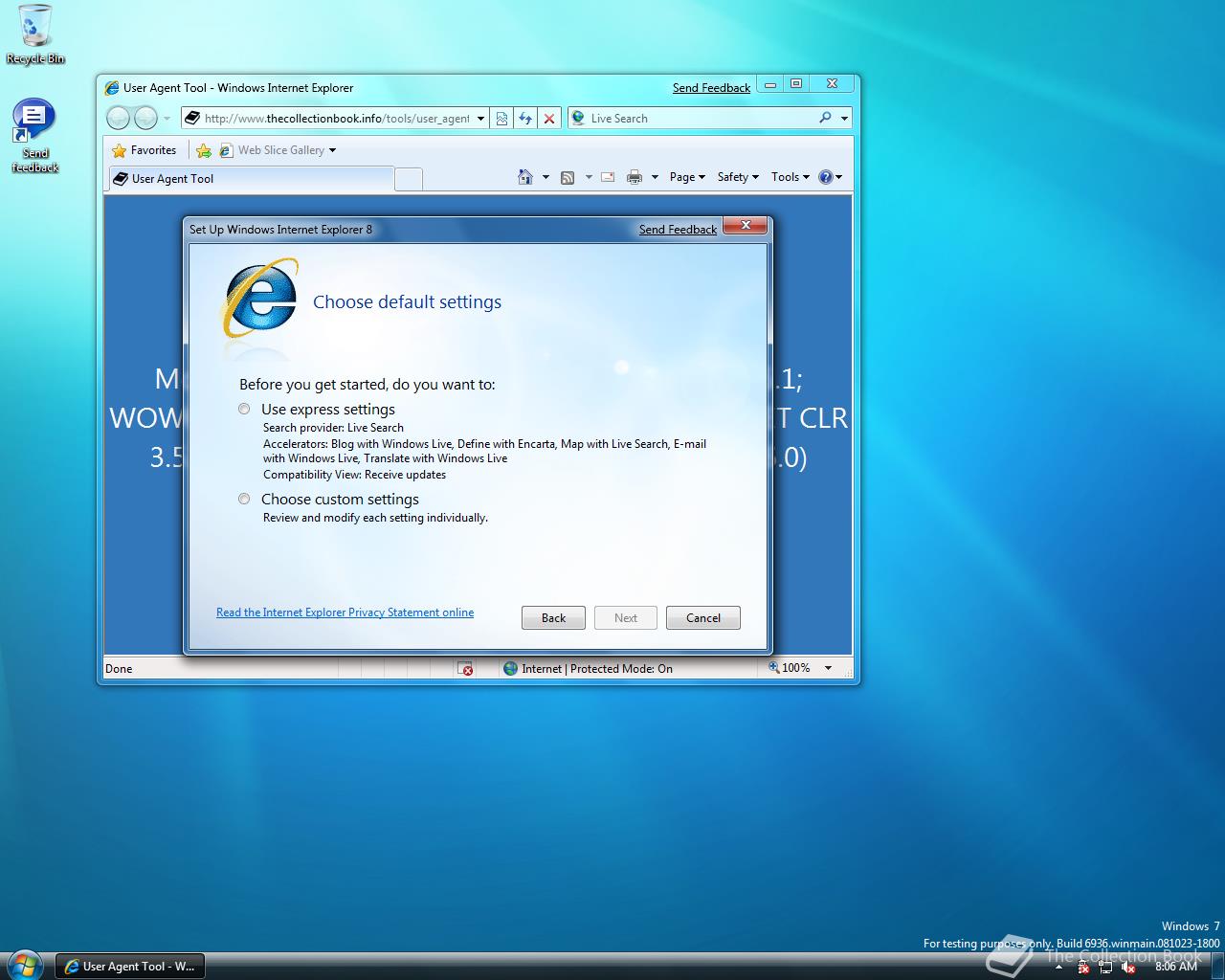
Task: Click the Add to Favorites Bar icon
Action: [x=204, y=150]
